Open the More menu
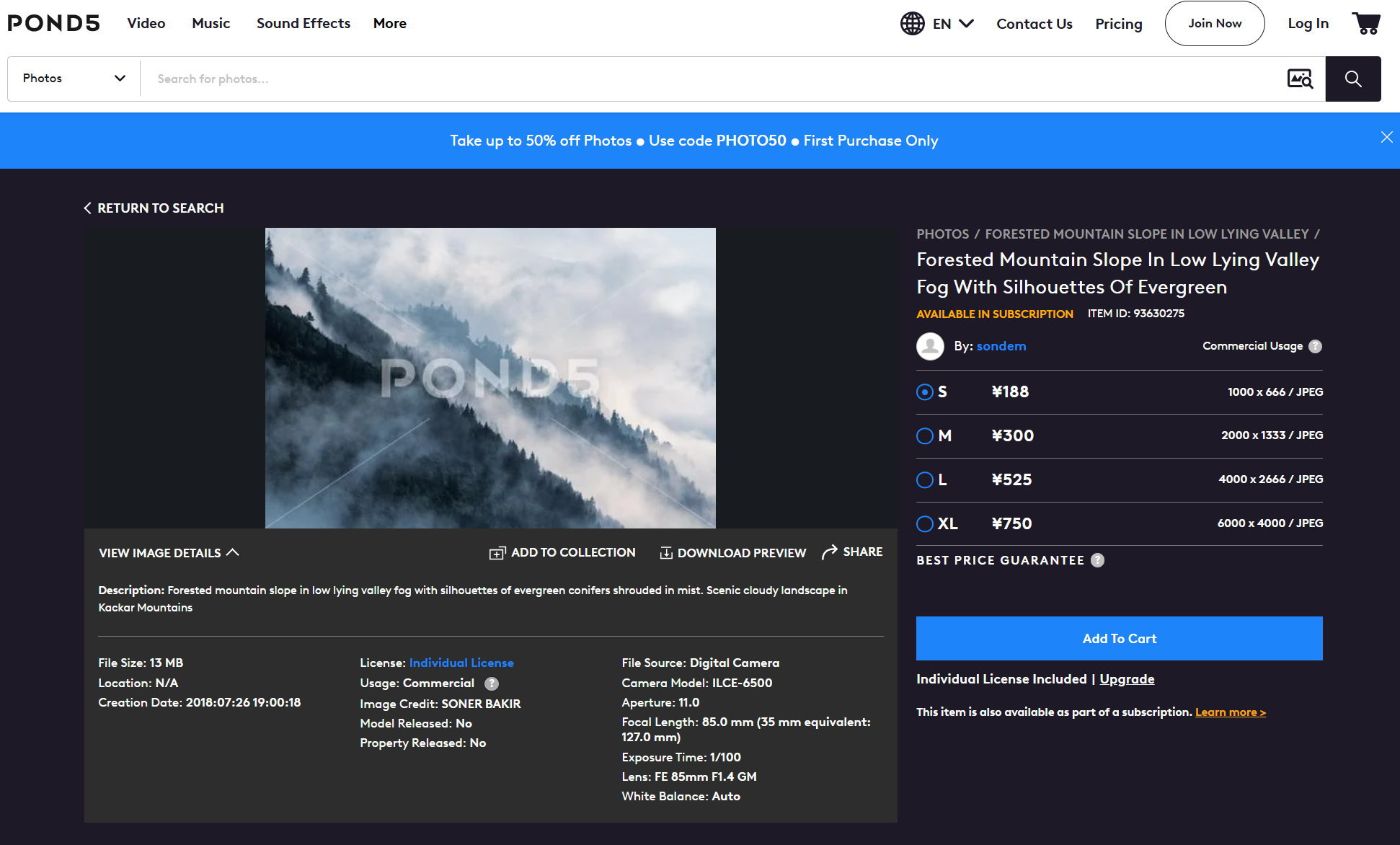 [x=389, y=23]
